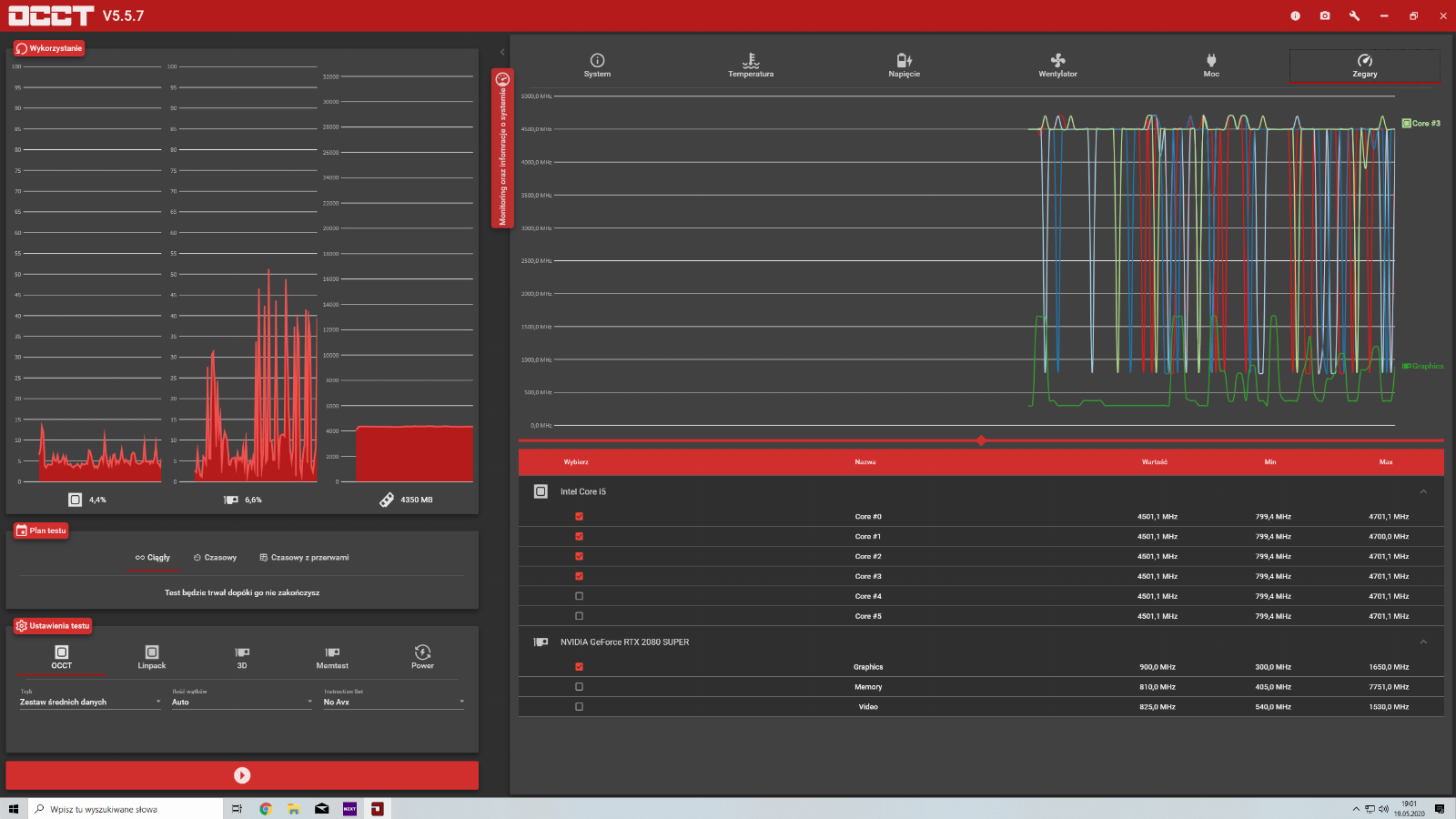Switch to System monitoring tab

[597, 66]
